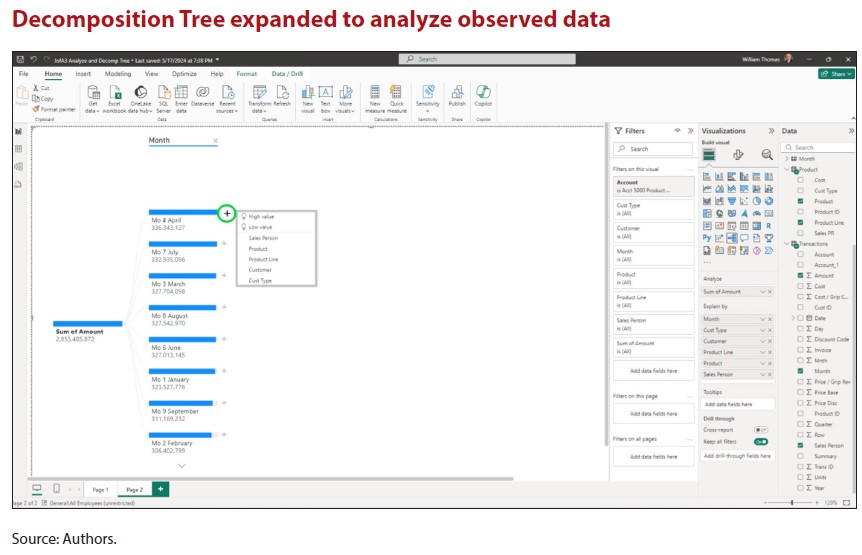Click the Transform data icon in the ribbon
This screenshot has height=555, width=862.
[258, 92]
